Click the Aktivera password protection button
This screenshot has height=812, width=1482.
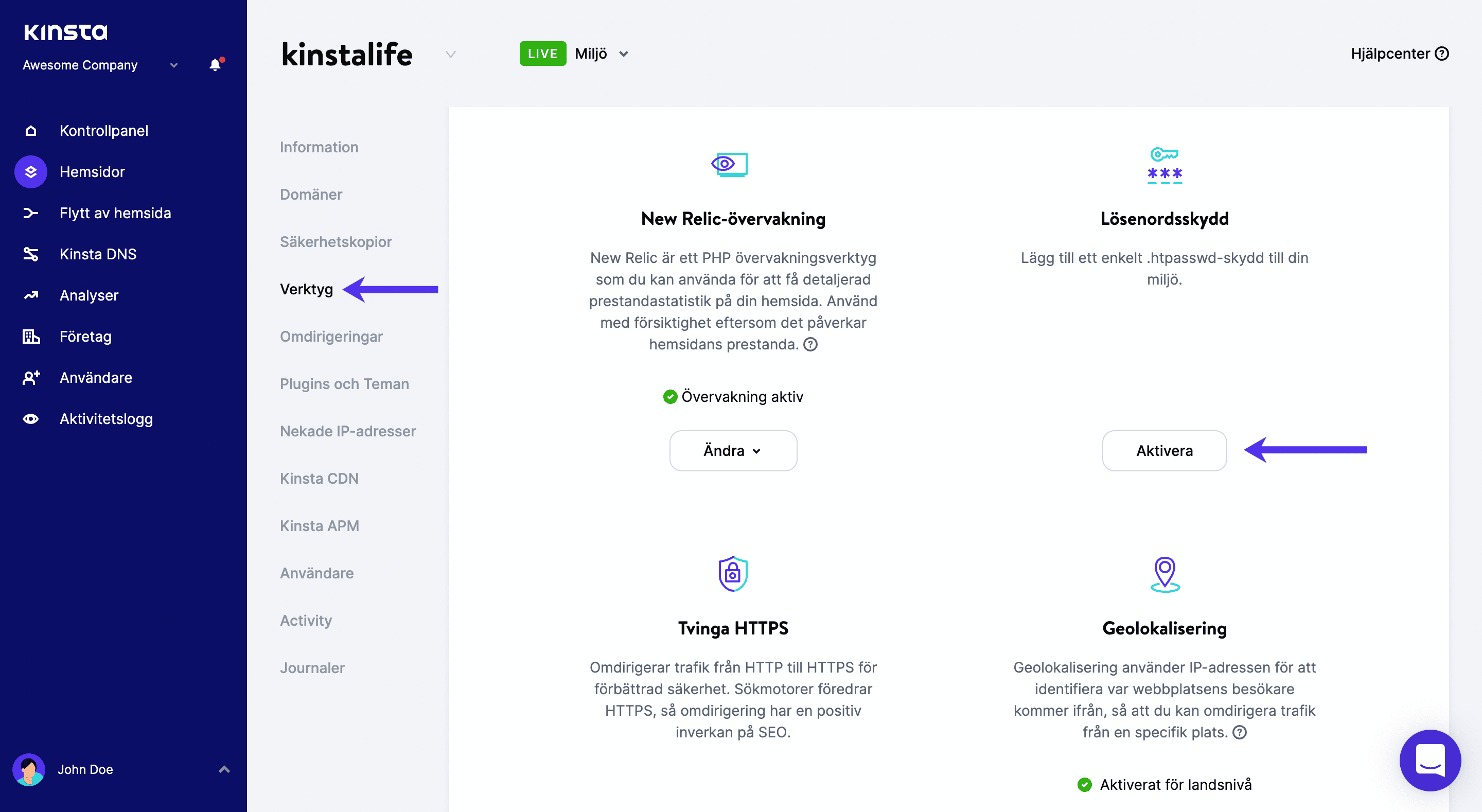(1165, 451)
